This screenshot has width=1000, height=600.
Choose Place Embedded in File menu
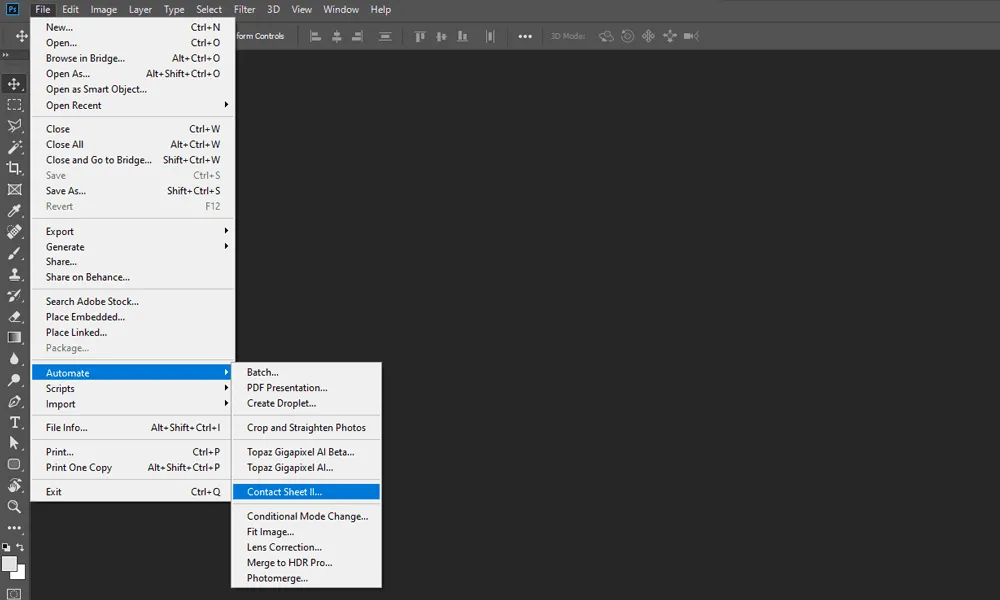(133, 317)
